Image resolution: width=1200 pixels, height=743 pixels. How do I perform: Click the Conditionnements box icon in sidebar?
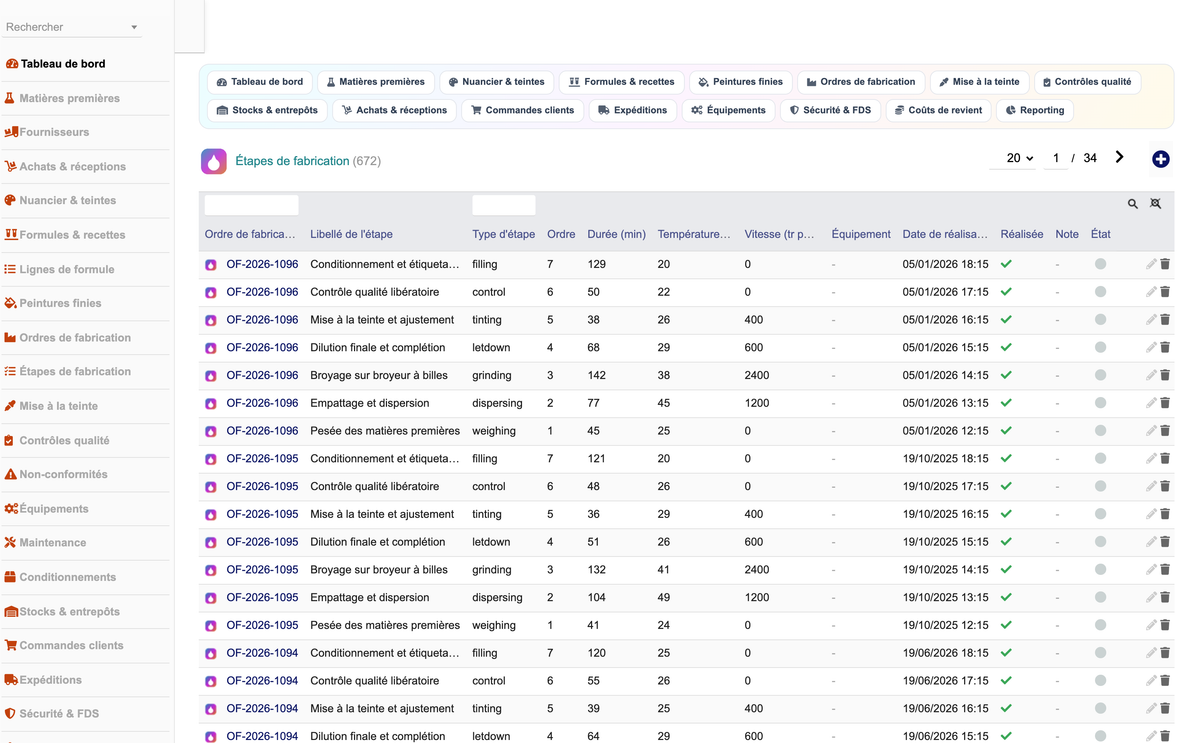point(10,577)
